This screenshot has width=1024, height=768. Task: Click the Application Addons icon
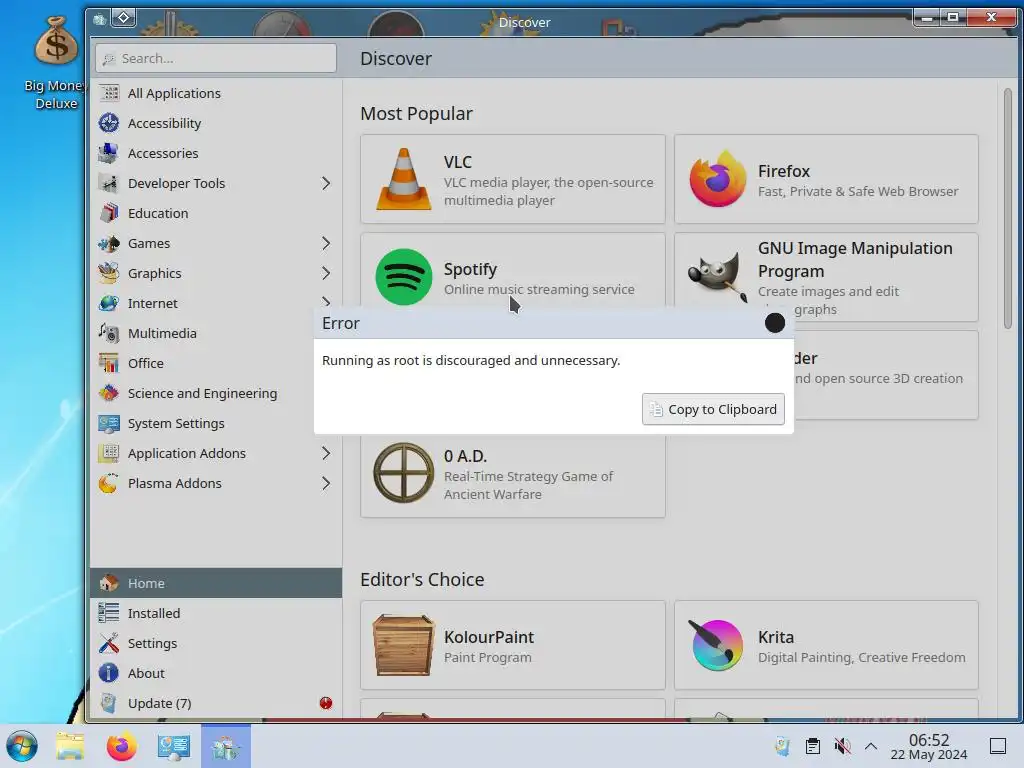coord(108,454)
